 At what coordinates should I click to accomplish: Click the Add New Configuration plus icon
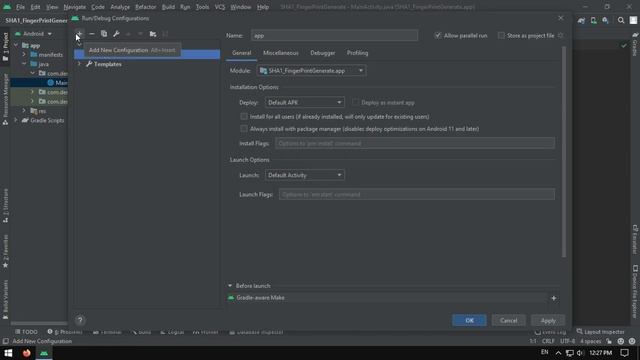pyautogui.click(x=80, y=34)
